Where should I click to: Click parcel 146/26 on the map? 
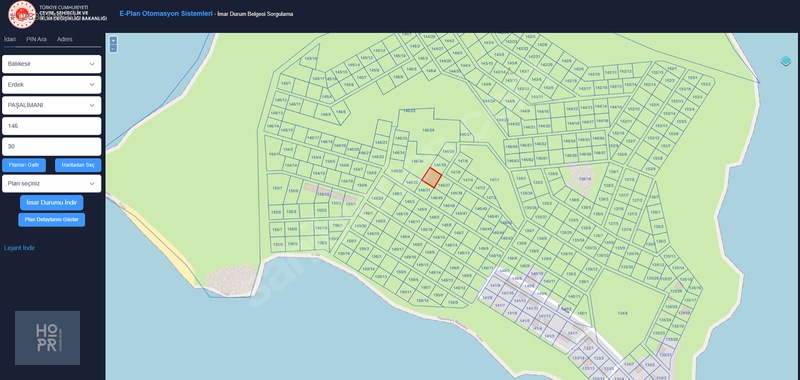428,131
